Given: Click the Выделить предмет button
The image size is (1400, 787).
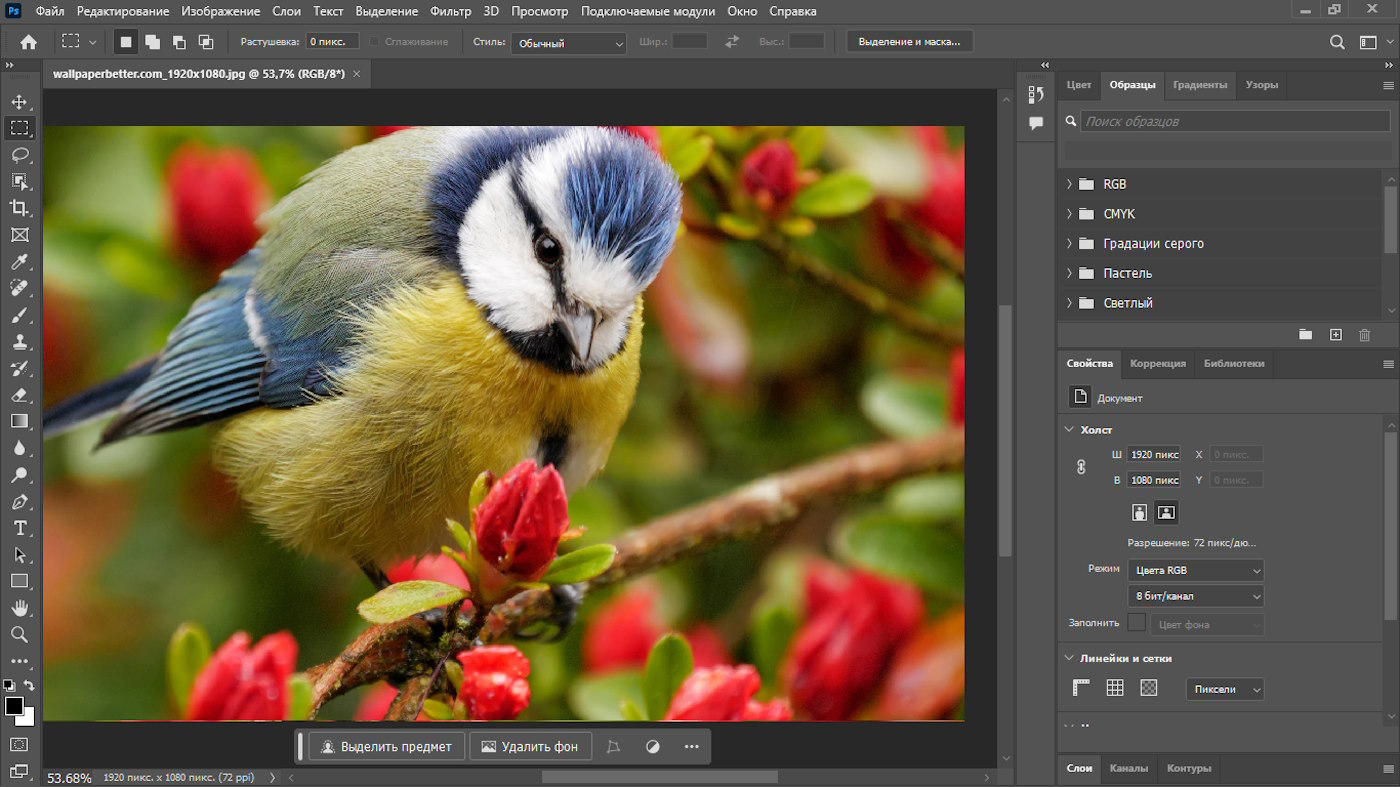Looking at the screenshot, I should point(387,747).
